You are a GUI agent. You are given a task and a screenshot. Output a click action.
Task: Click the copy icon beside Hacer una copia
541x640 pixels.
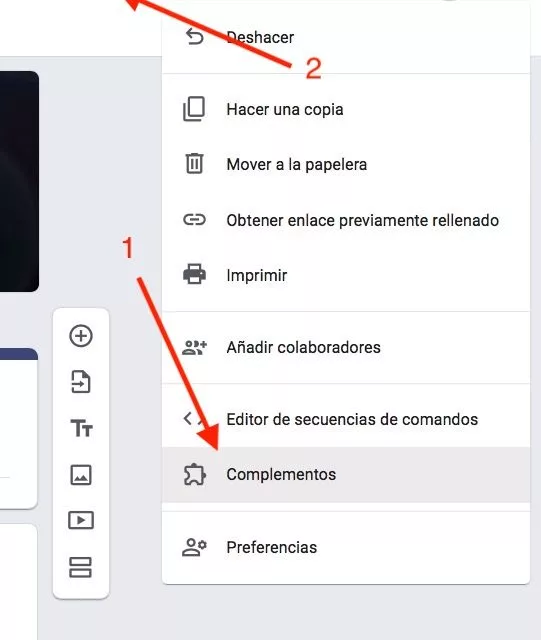coord(194,109)
